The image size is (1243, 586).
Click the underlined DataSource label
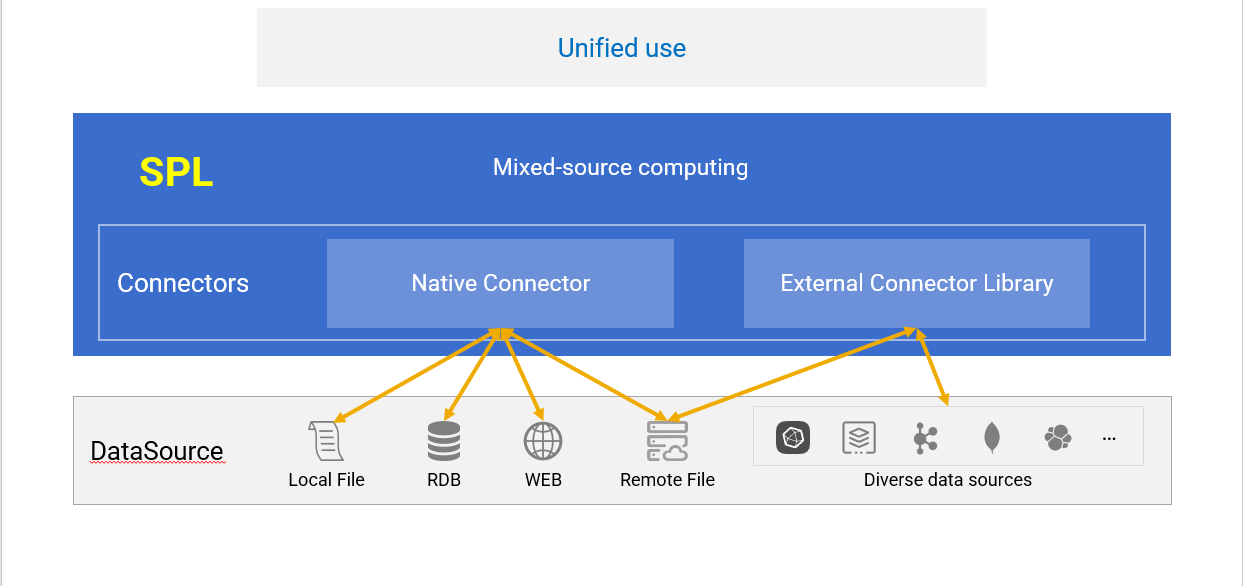[x=157, y=451]
